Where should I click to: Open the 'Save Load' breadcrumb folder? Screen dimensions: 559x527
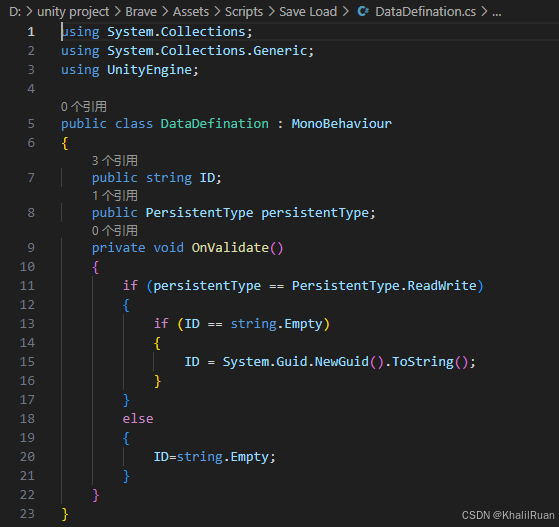click(x=308, y=12)
